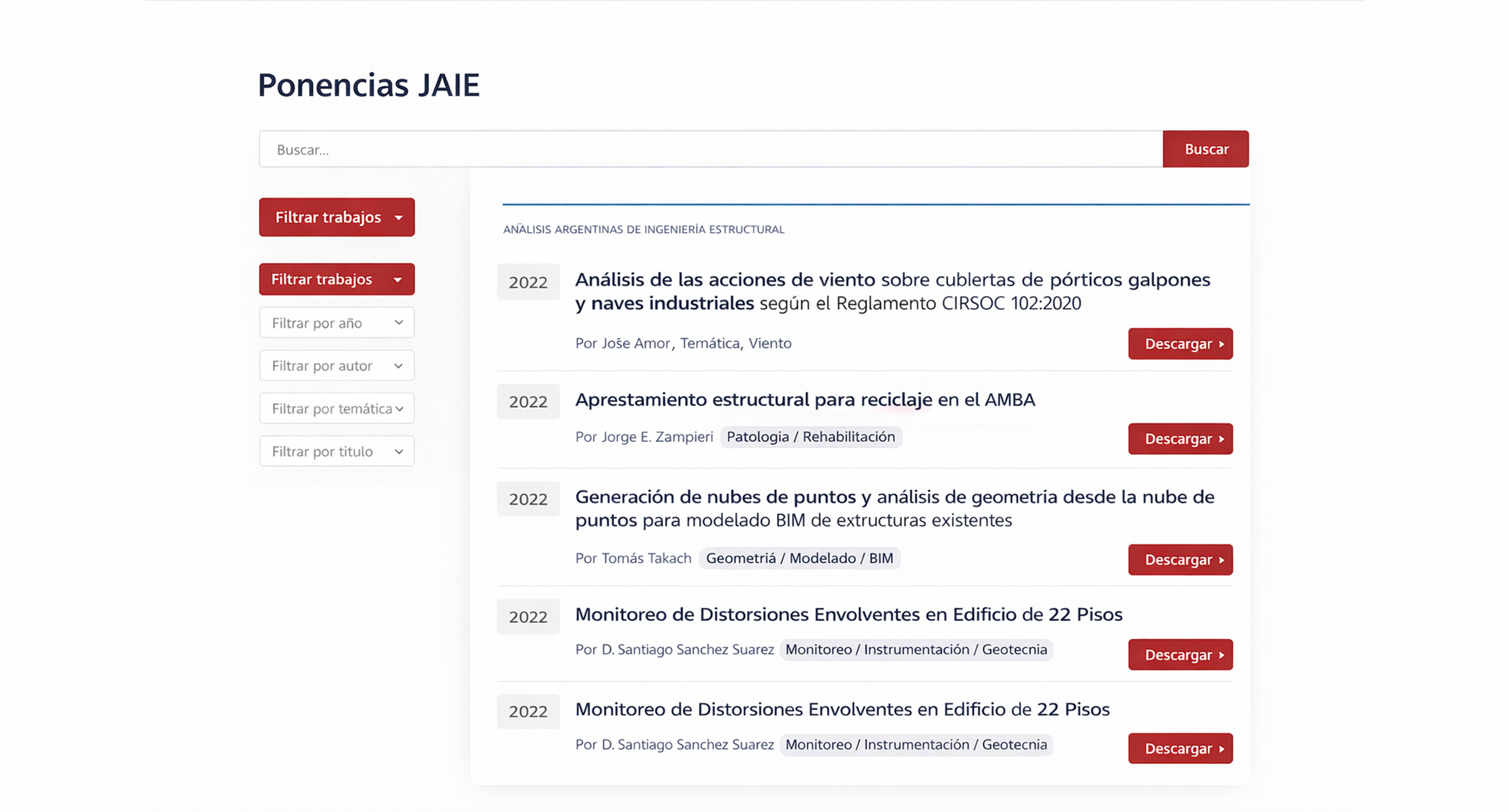Open the Filtrar por temática dropdown
1509x812 pixels.
point(337,408)
